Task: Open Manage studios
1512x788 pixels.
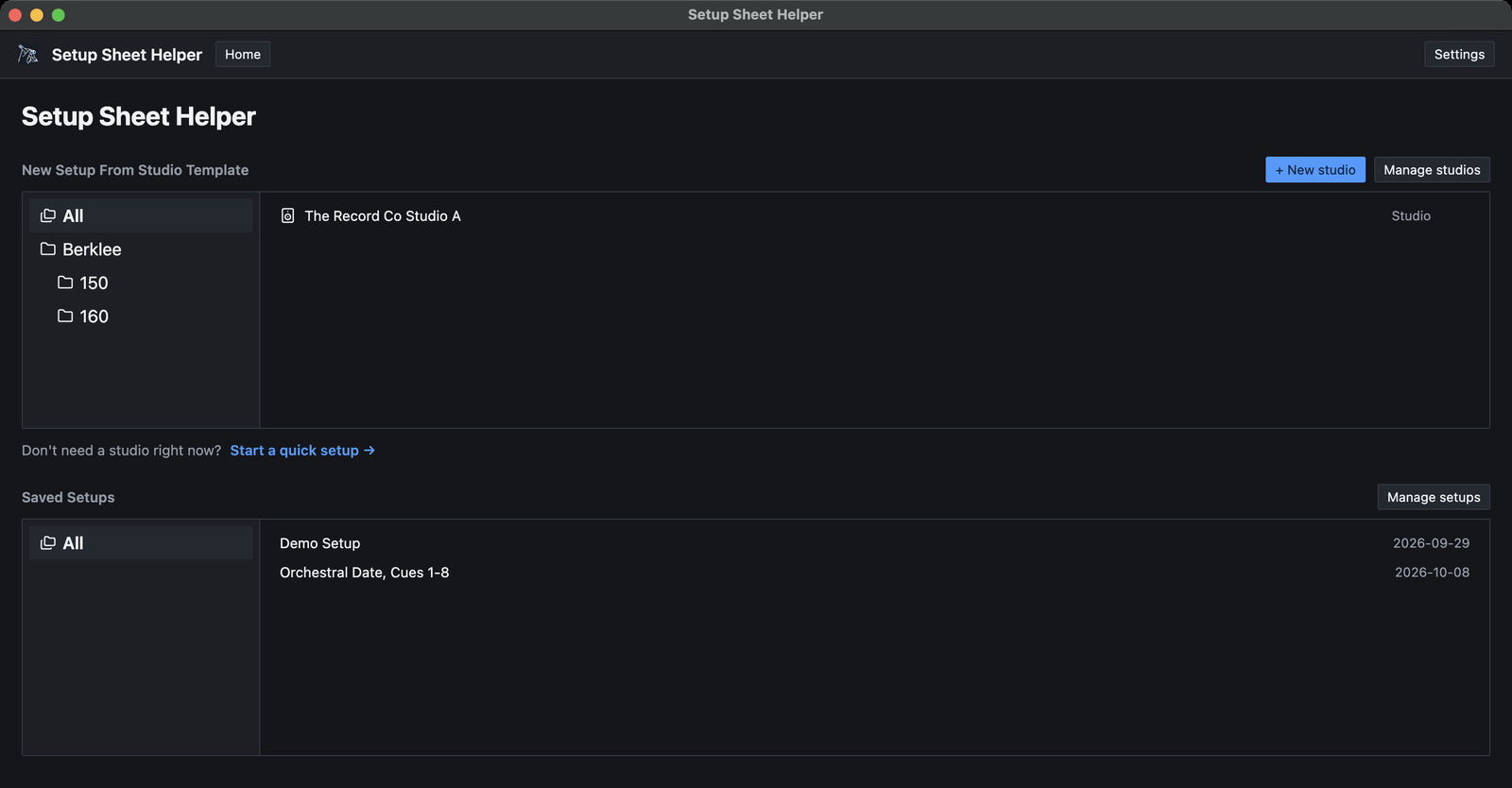Action: [1432, 170]
